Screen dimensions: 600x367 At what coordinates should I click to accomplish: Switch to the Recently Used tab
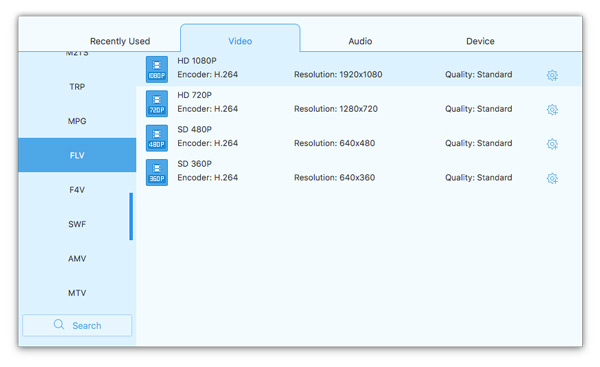[x=120, y=41]
